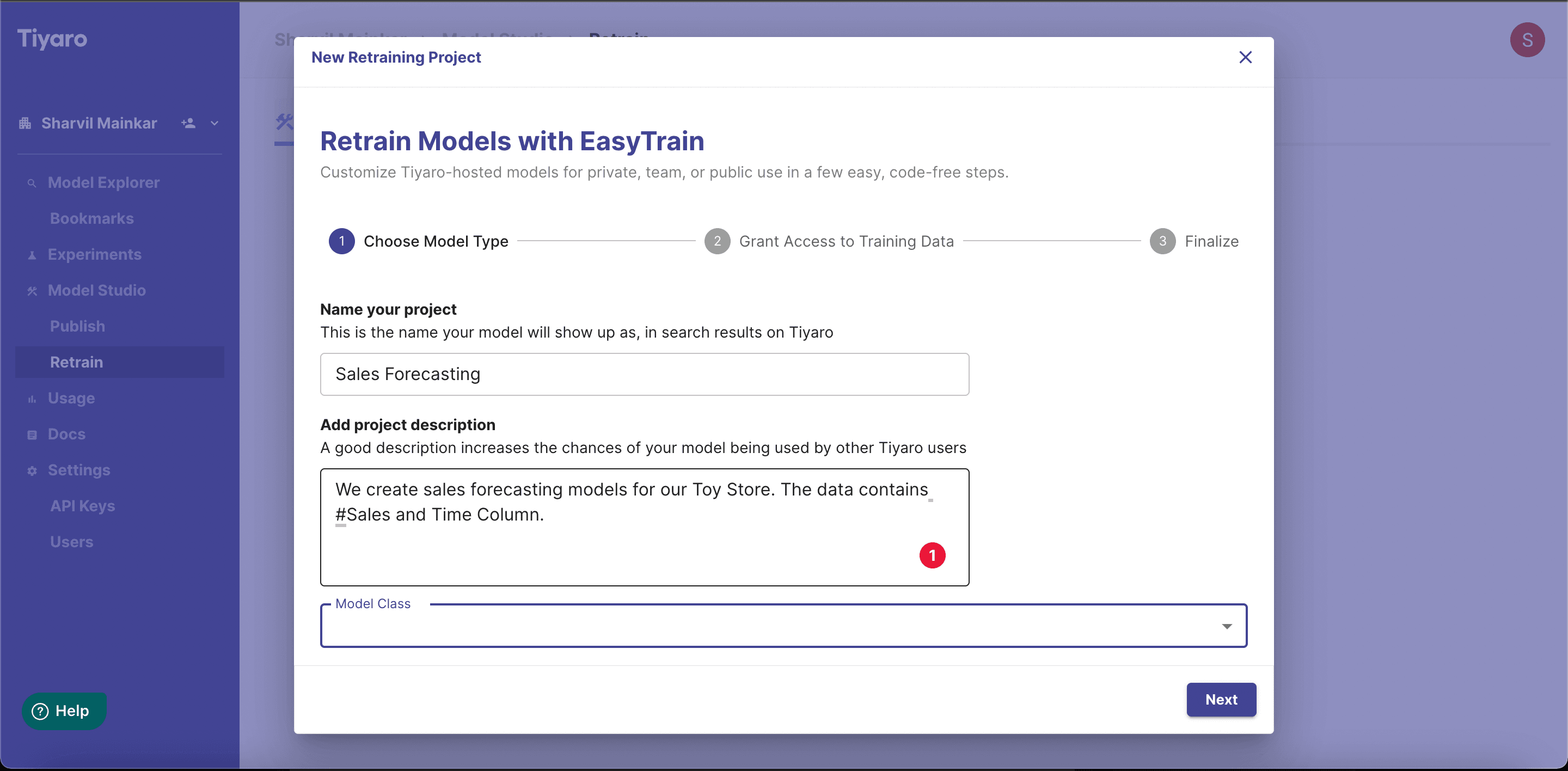Open the Model Class dropdown
The image size is (1568, 771).
coord(783,626)
